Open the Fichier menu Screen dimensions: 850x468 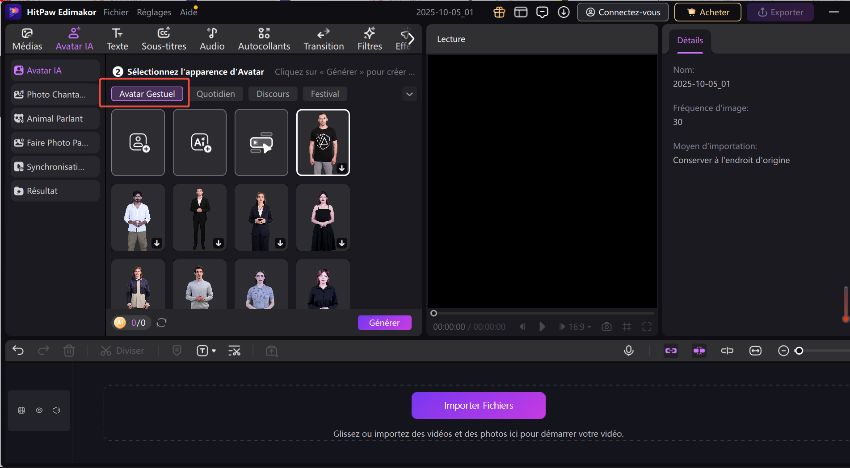[116, 12]
